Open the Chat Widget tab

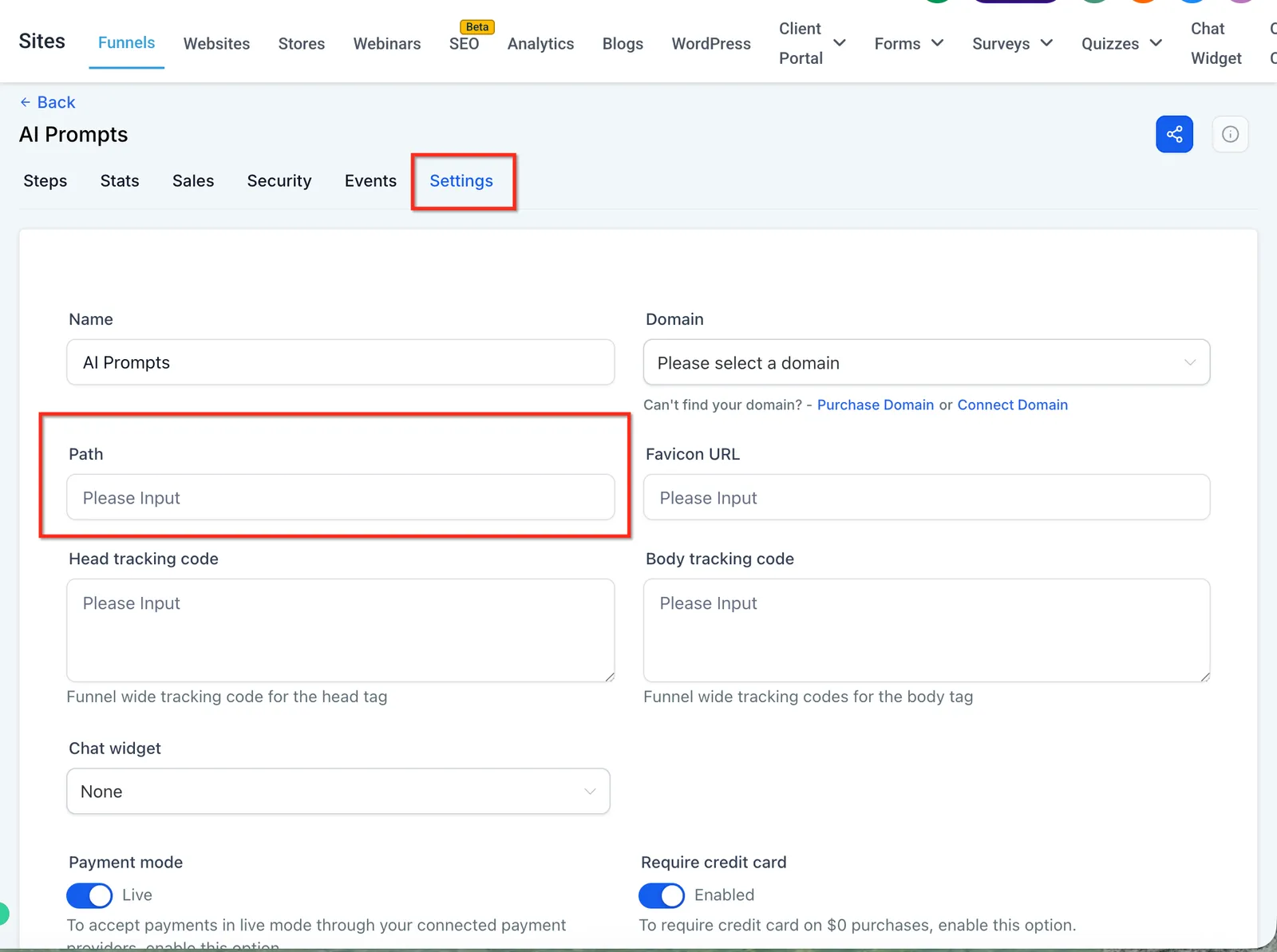click(x=1216, y=43)
